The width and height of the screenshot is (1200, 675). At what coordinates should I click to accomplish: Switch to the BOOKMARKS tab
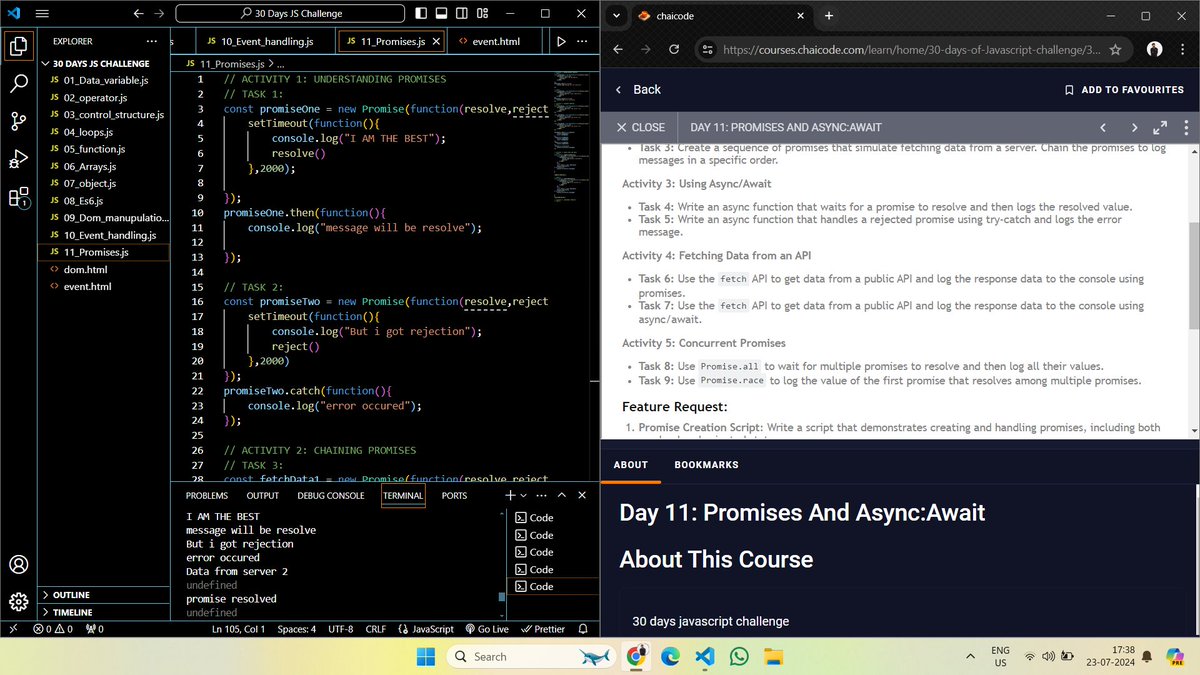pos(706,465)
